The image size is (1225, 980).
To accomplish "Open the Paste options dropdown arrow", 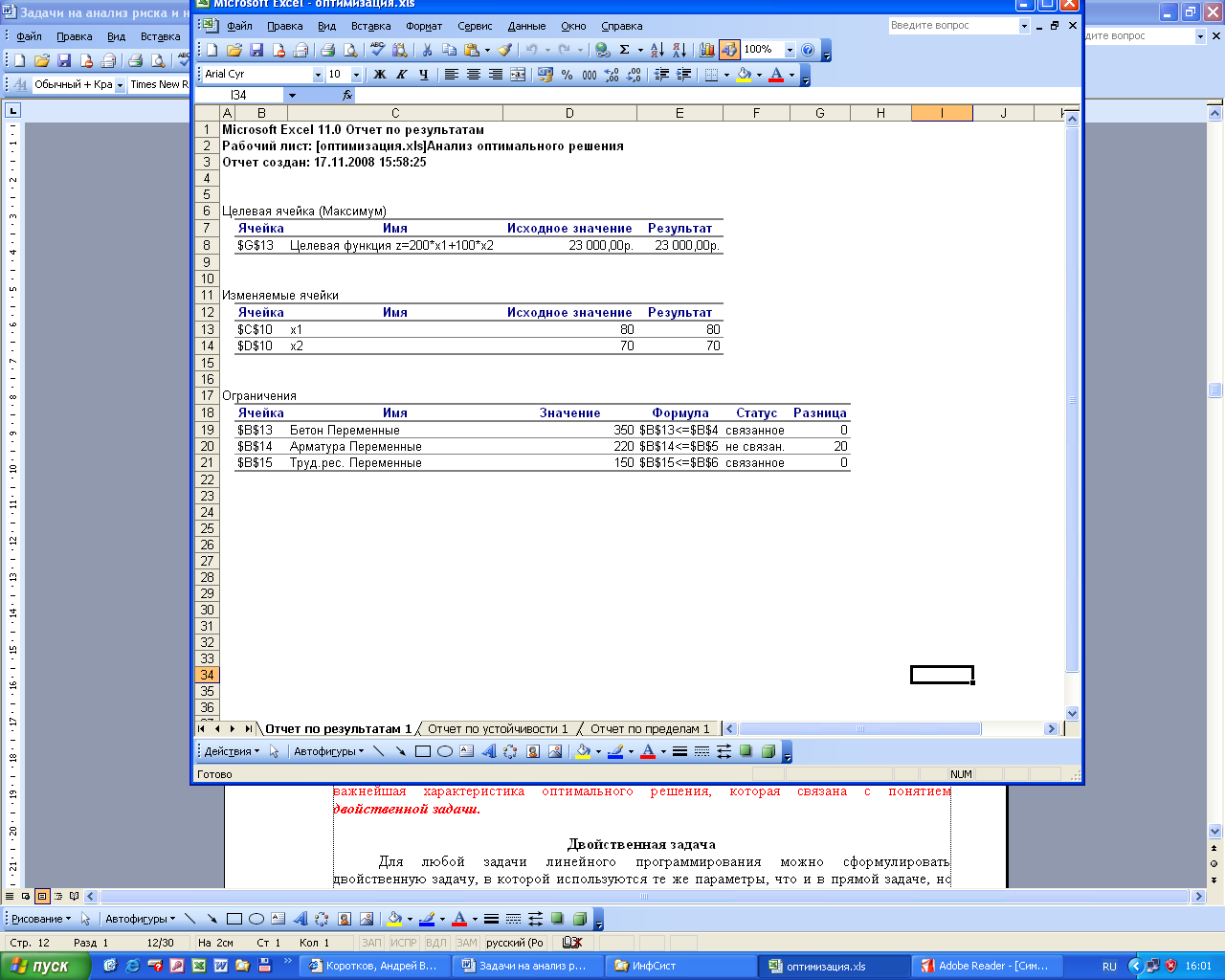I will click(487, 50).
